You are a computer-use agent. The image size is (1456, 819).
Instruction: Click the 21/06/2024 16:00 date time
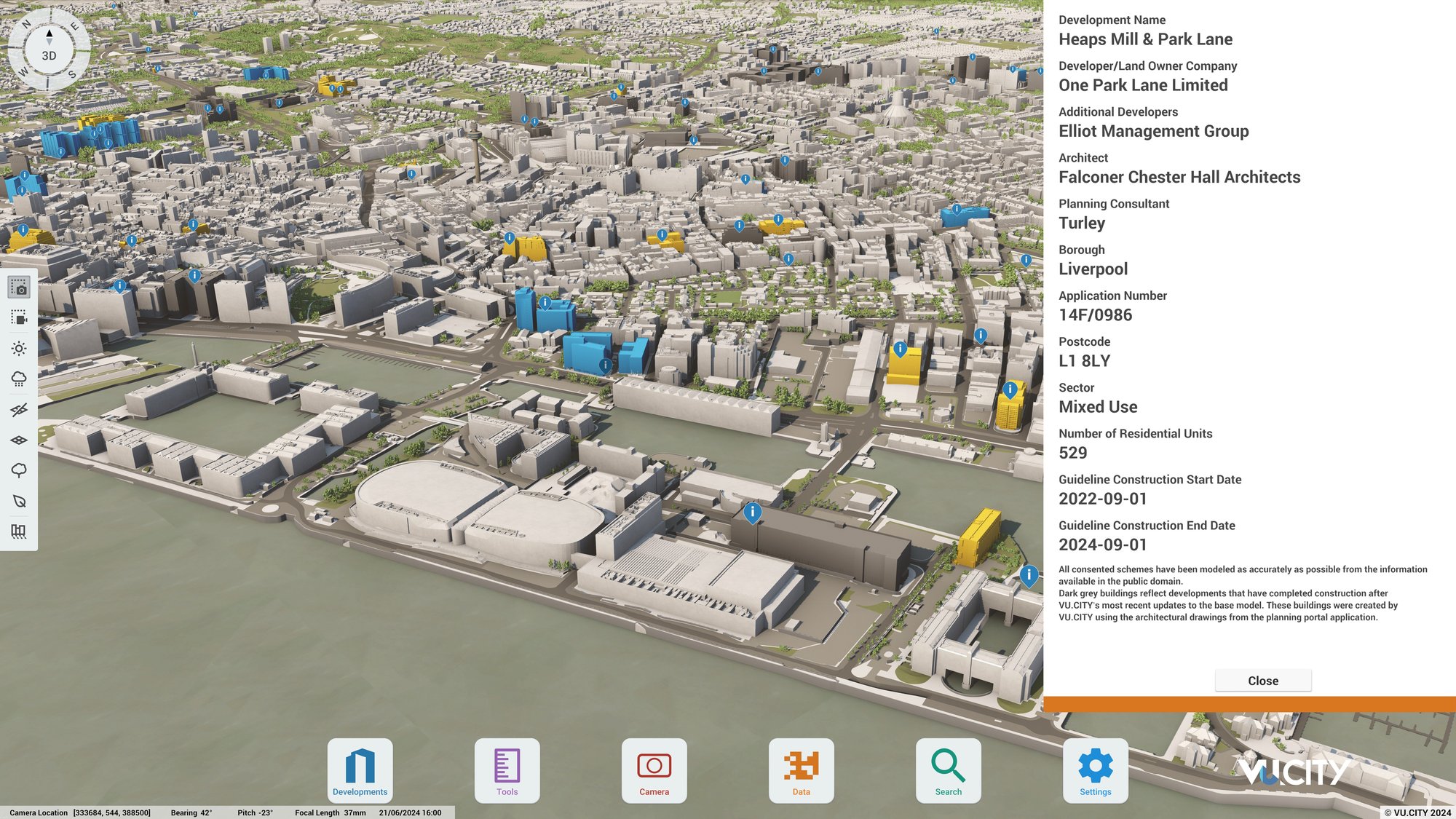pyautogui.click(x=410, y=812)
